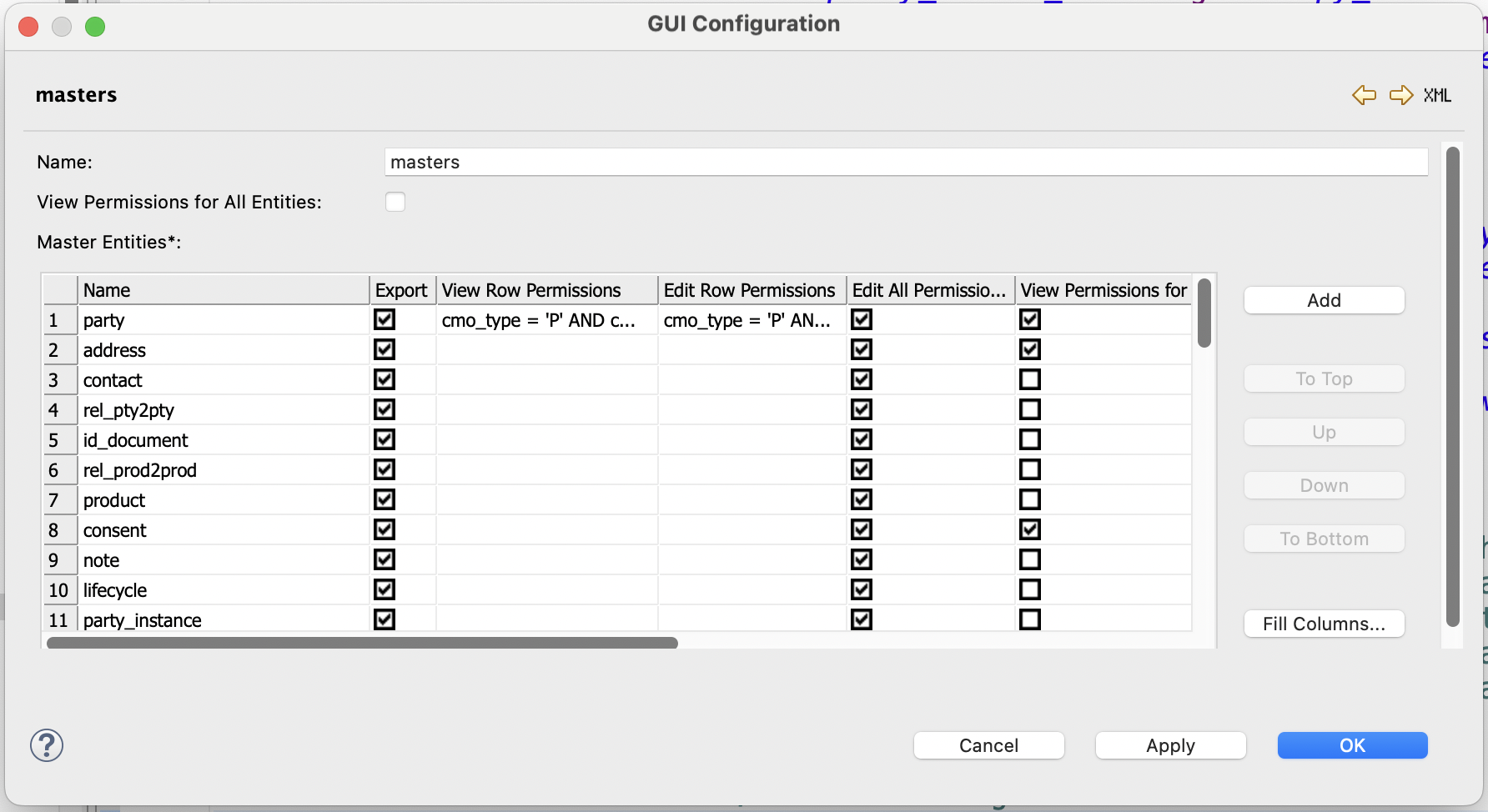Enable View Permissions for product row
This screenshot has height=812, width=1488.
1030,500
